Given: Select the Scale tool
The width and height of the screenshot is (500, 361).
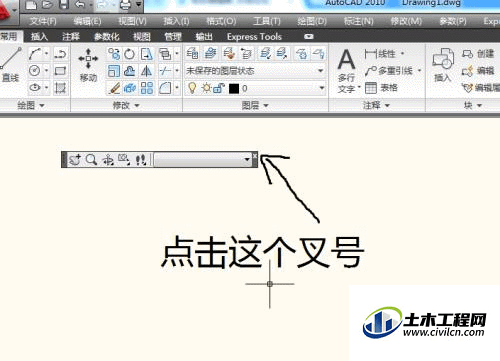Looking at the screenshot, I should coord(114,71).
